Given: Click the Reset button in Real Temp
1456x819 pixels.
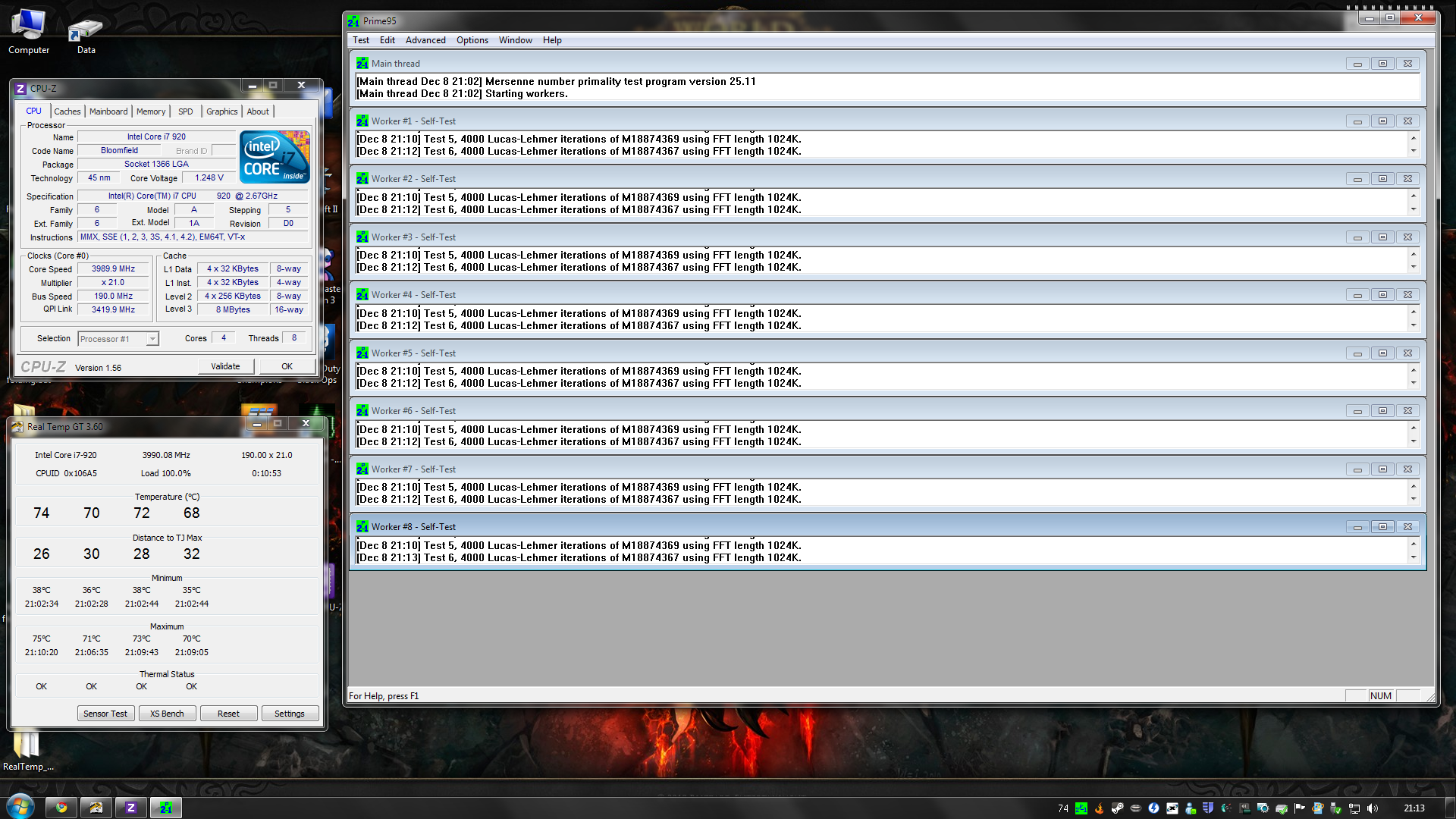Looking at the screenshot, I should 228,714.
